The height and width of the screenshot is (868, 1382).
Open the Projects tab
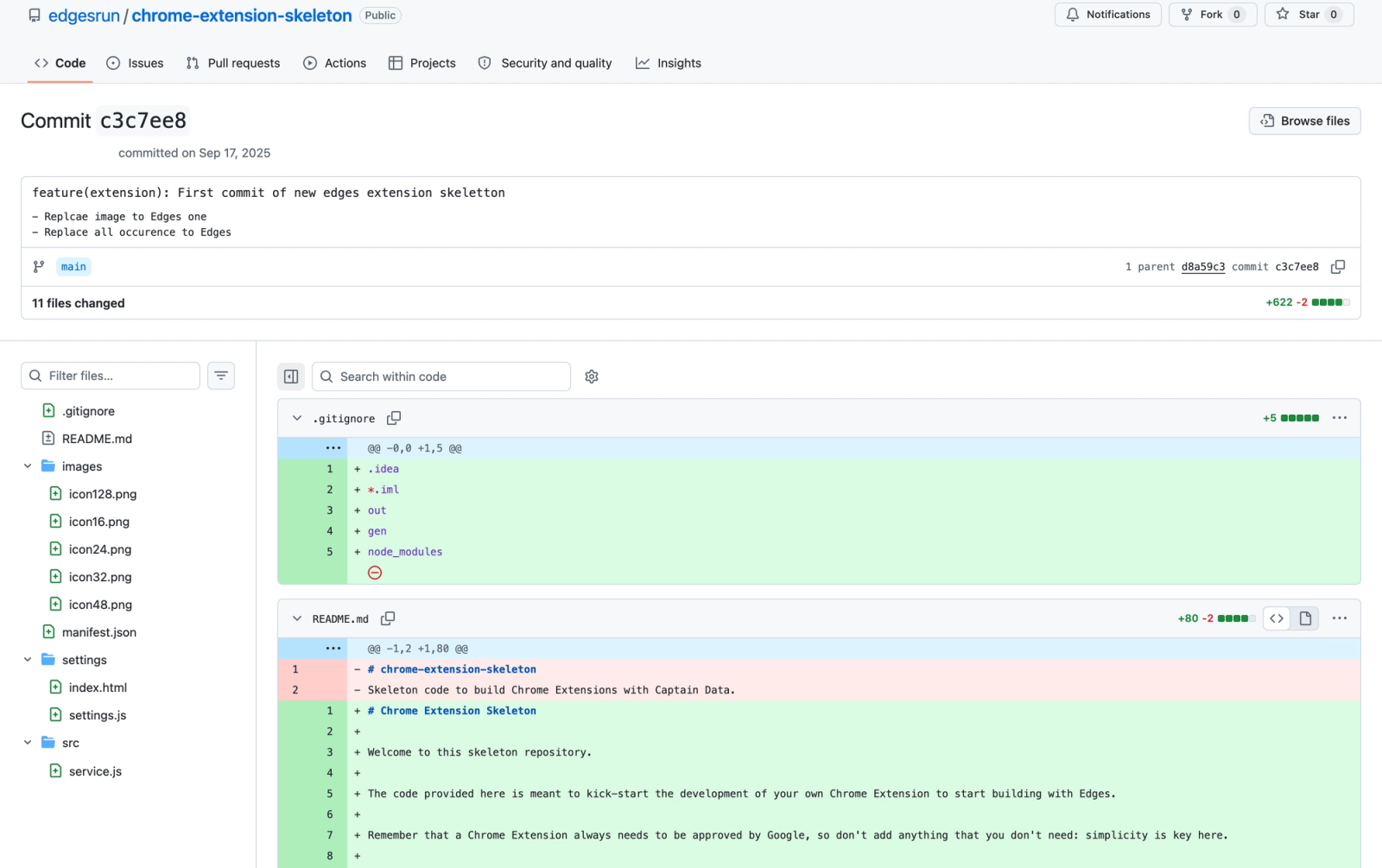tap(422, 63)
